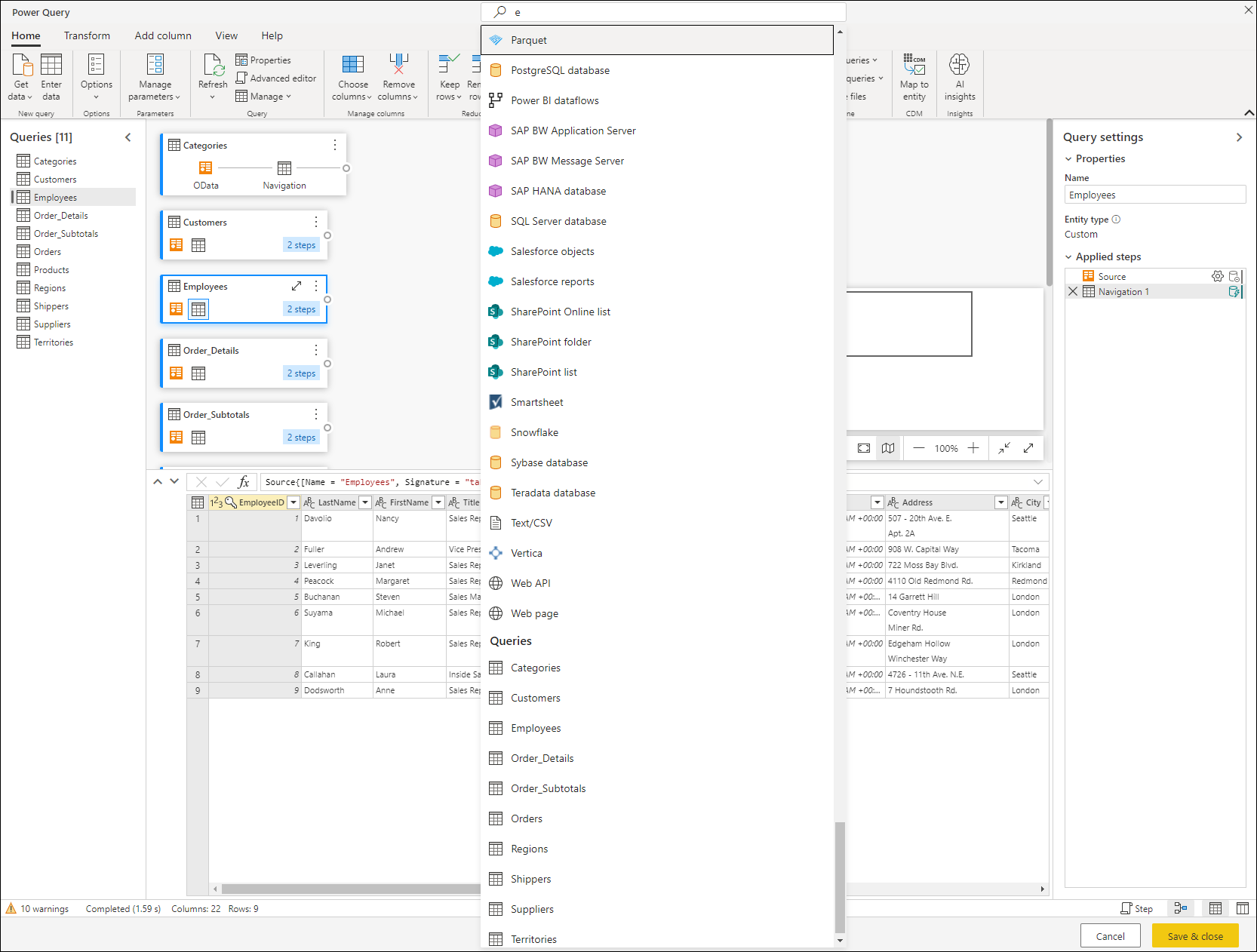
Task: Open the Add column tab
Action: coord(163,35)
